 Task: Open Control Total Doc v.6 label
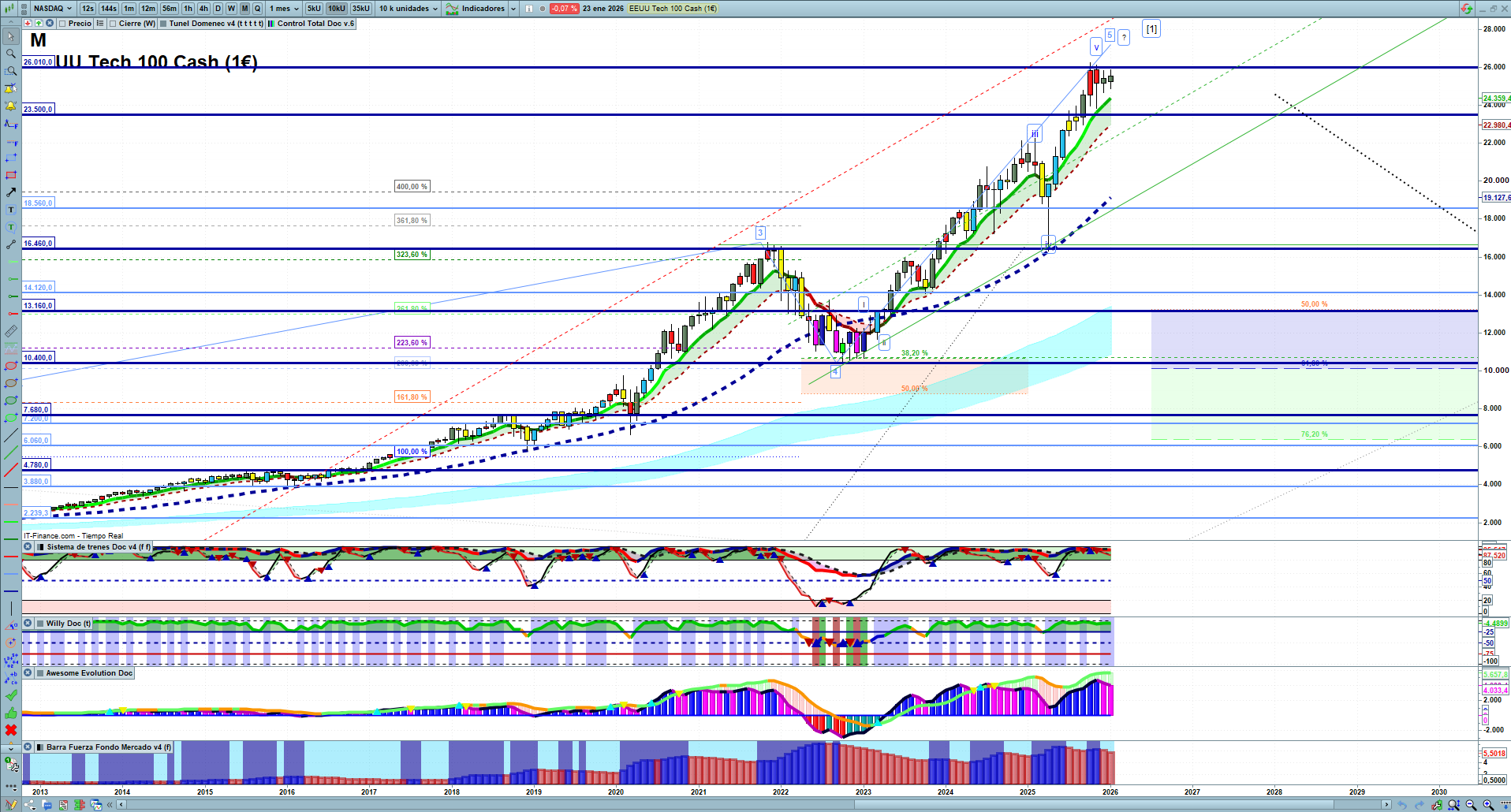pyautogui.click(x=315, y=24)
